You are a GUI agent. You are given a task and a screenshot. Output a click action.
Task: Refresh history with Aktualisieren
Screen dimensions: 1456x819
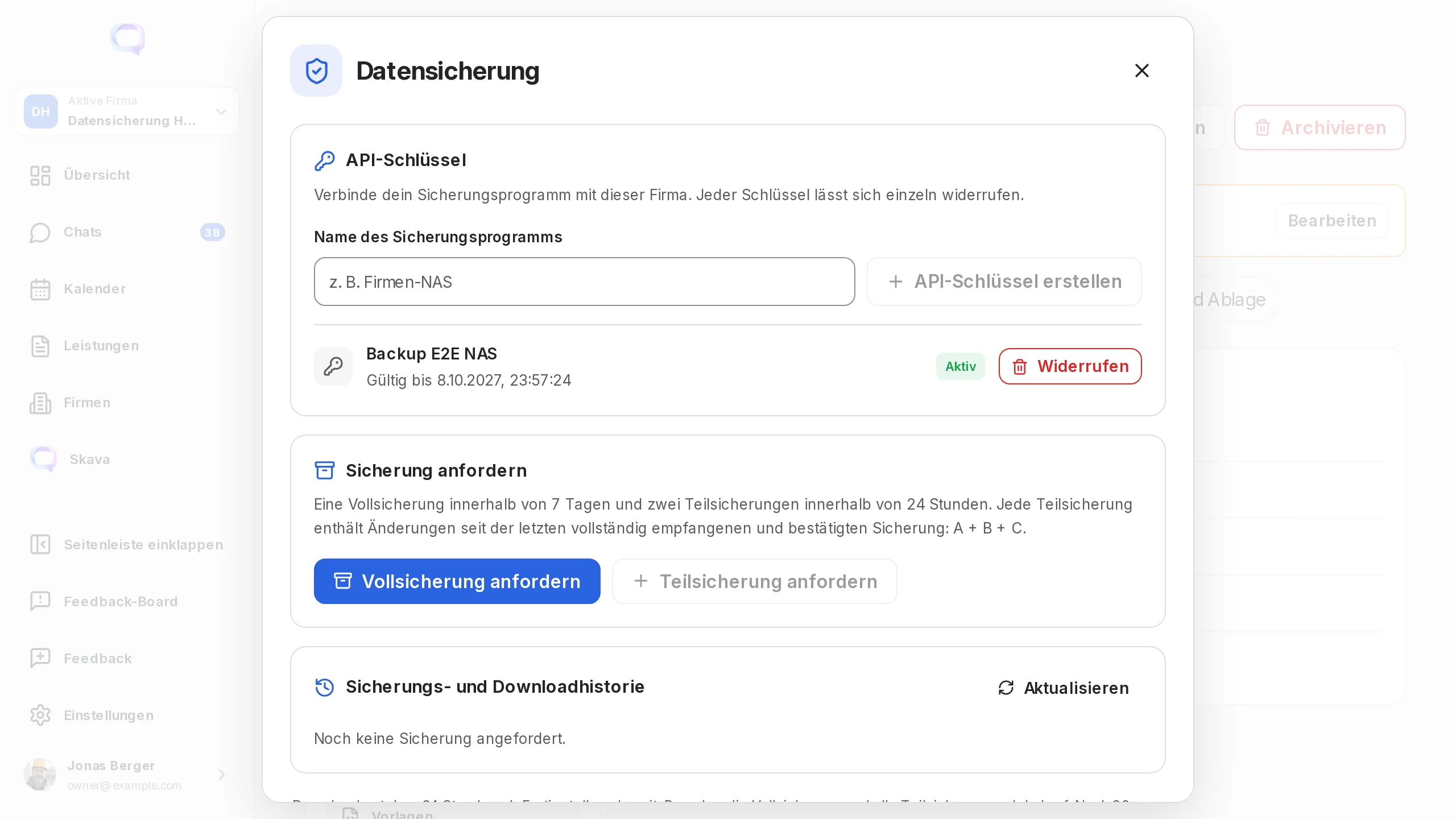(x=1064, y=688)
